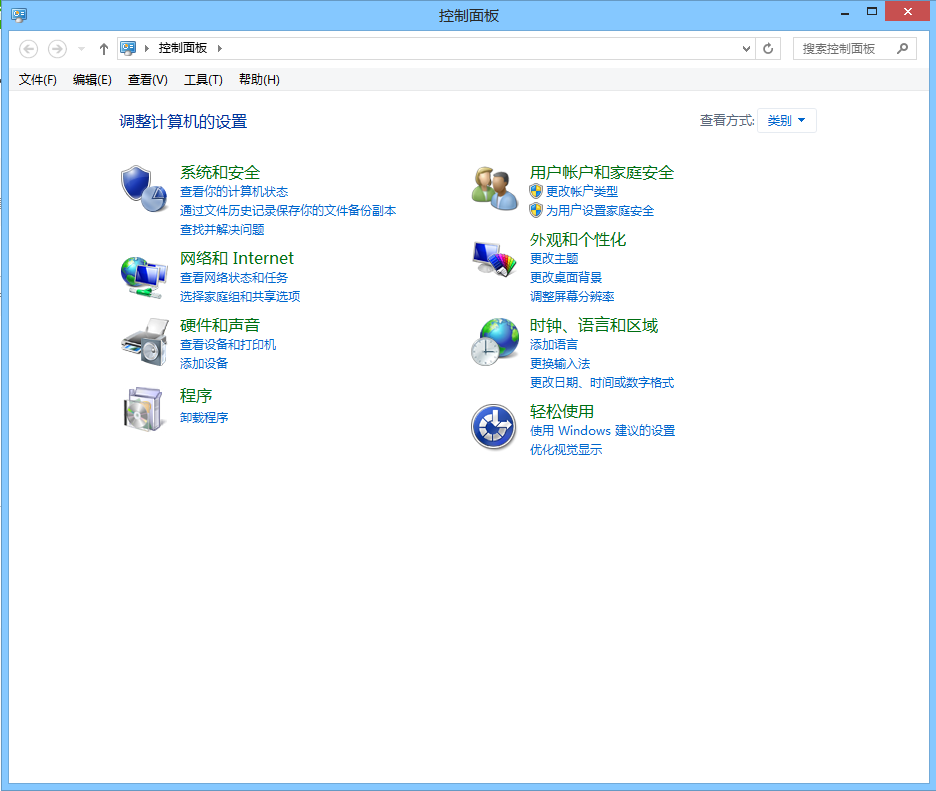Open 硬件和声音 printer icon
Screen dimensions: 936x791
144,340
